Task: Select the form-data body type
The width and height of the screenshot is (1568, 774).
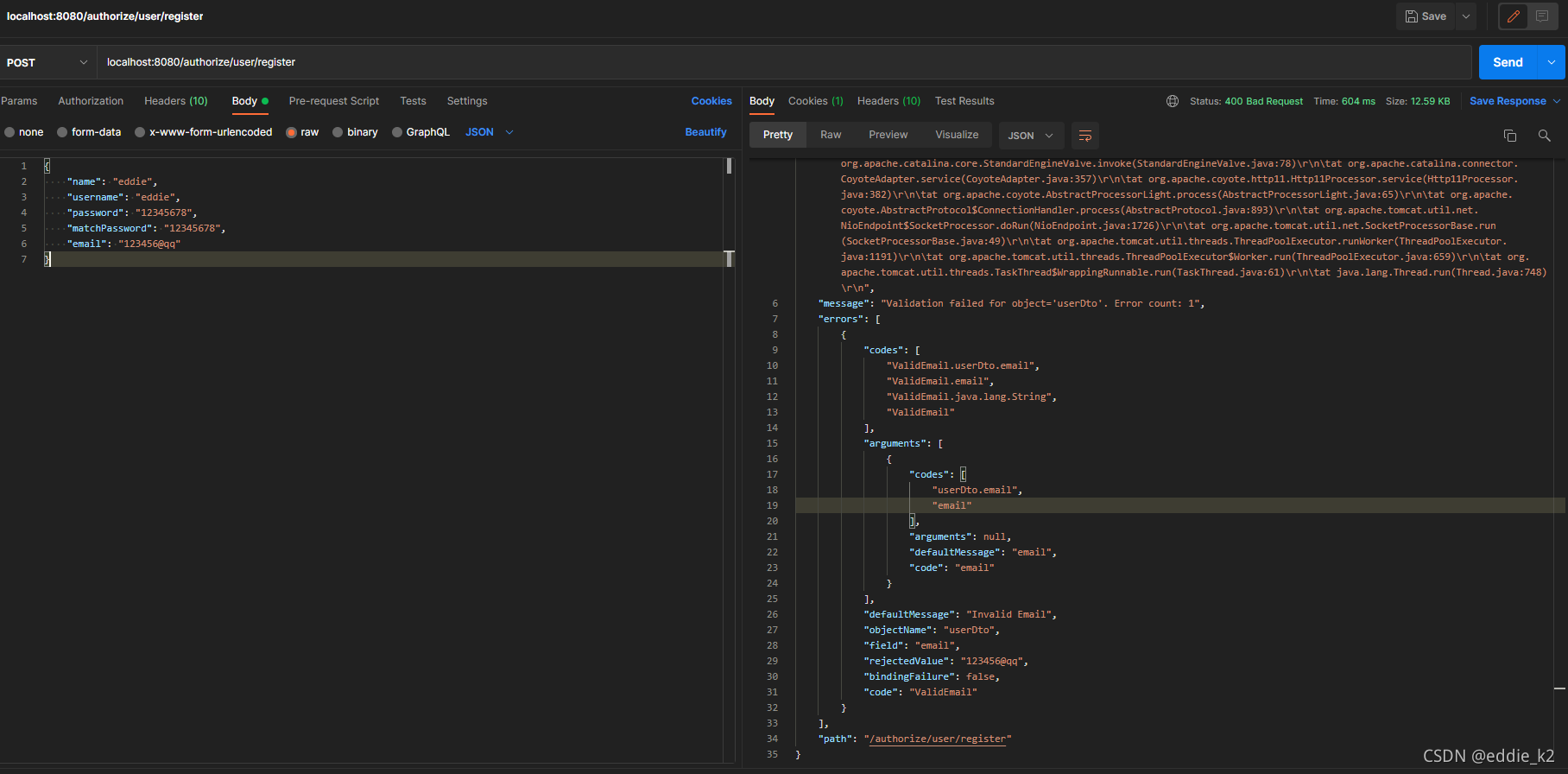Action: click(x=89, y=132)
